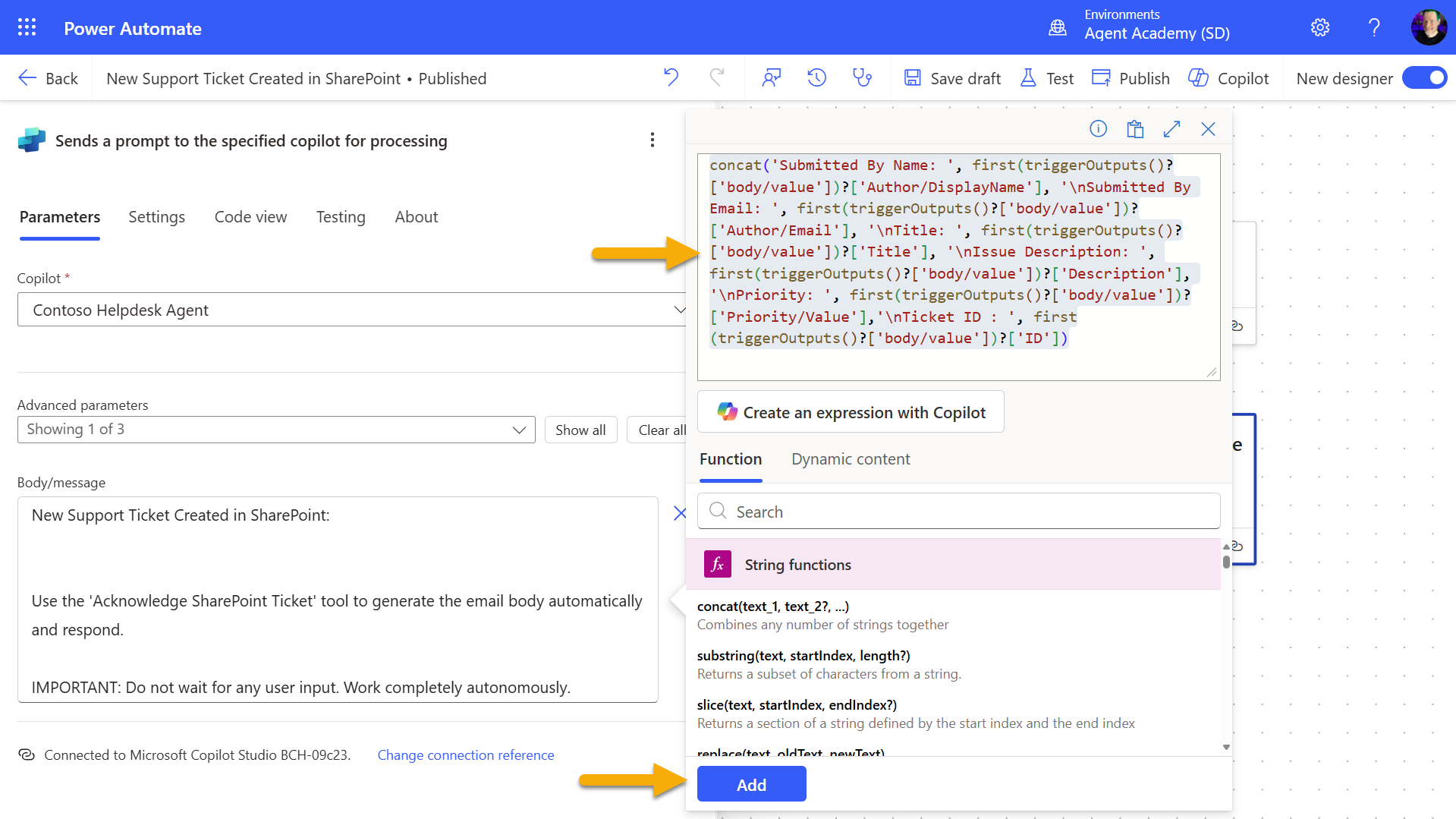Select the Dynamic content tab
Image resolution: width=1456 pixels, height=819 pixels.
(850, 459)
